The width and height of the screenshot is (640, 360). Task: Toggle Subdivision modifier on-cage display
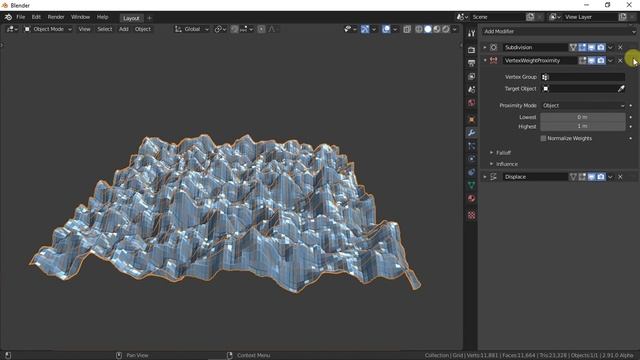[573, 47]
